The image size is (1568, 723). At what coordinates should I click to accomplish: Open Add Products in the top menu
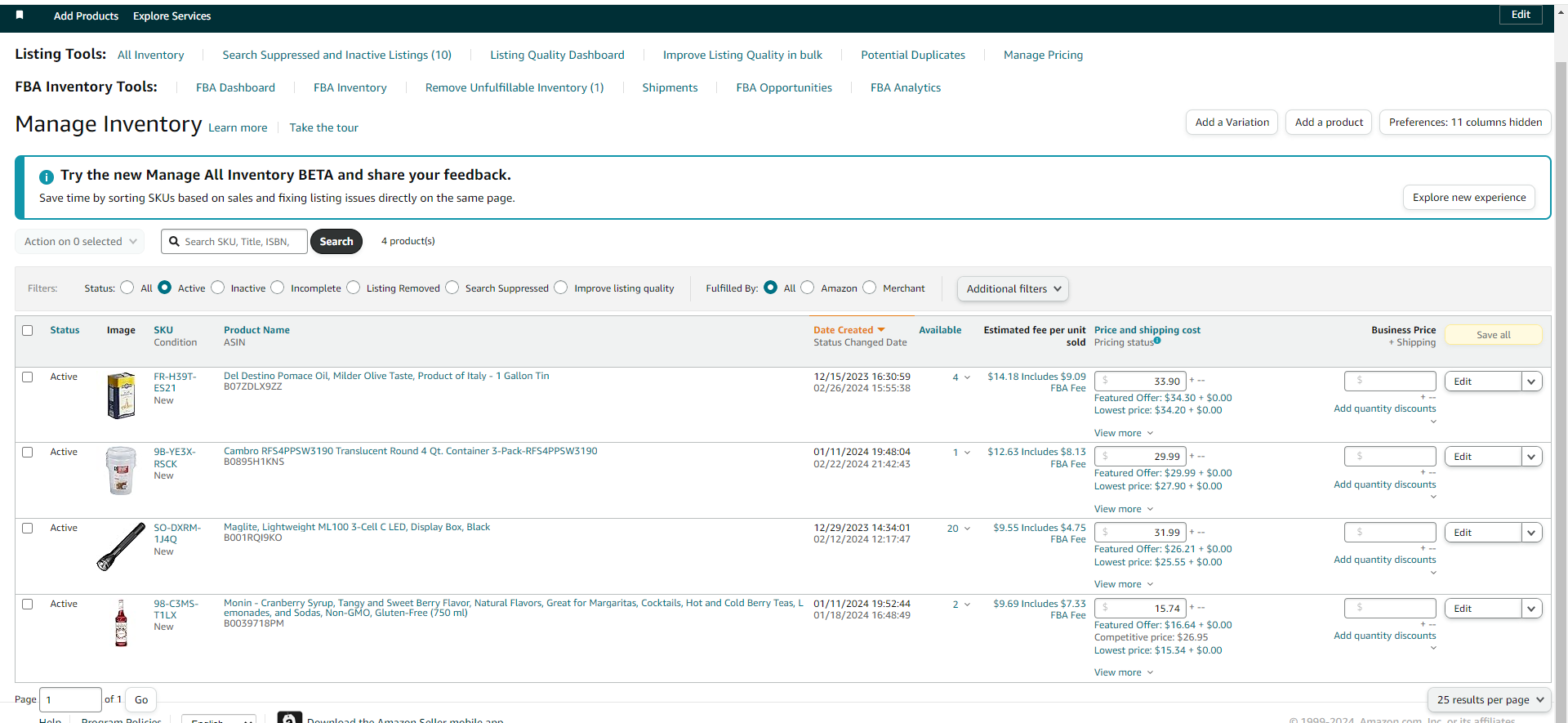click(86, 16)
